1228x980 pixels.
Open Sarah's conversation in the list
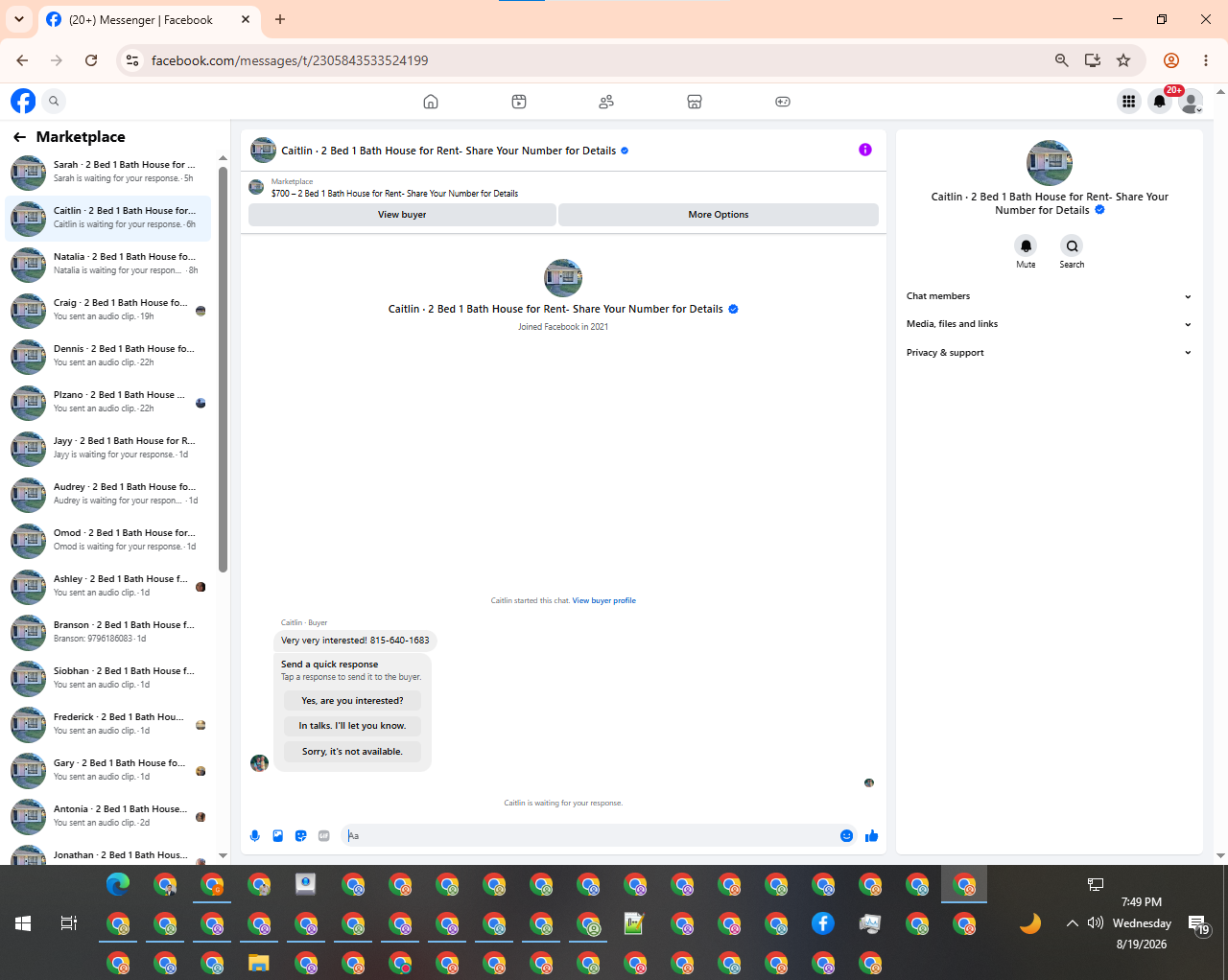coord(108,173)
